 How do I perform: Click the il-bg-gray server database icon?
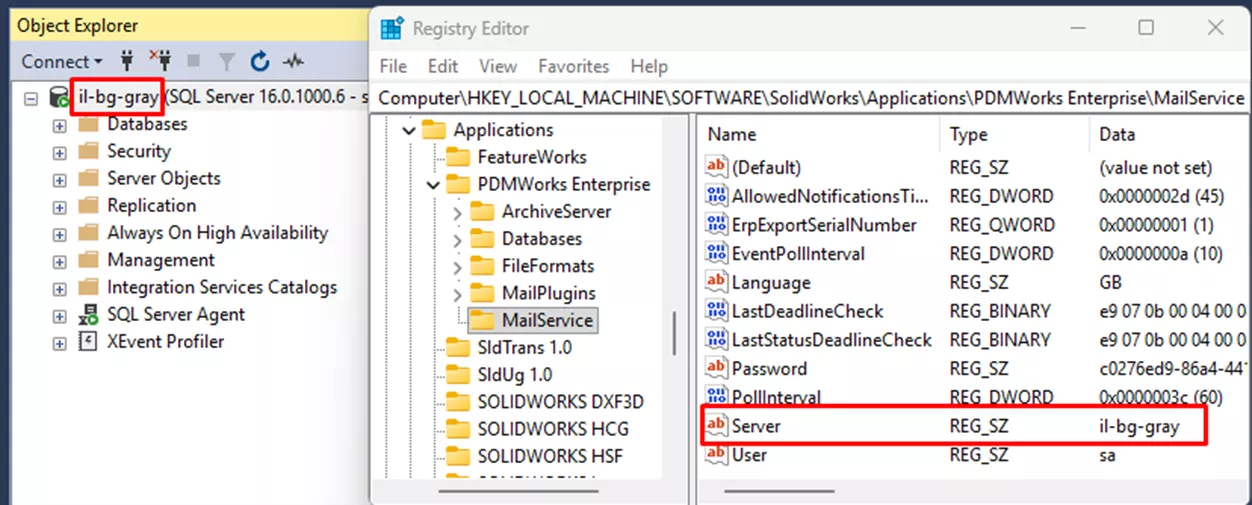[59, 99]
